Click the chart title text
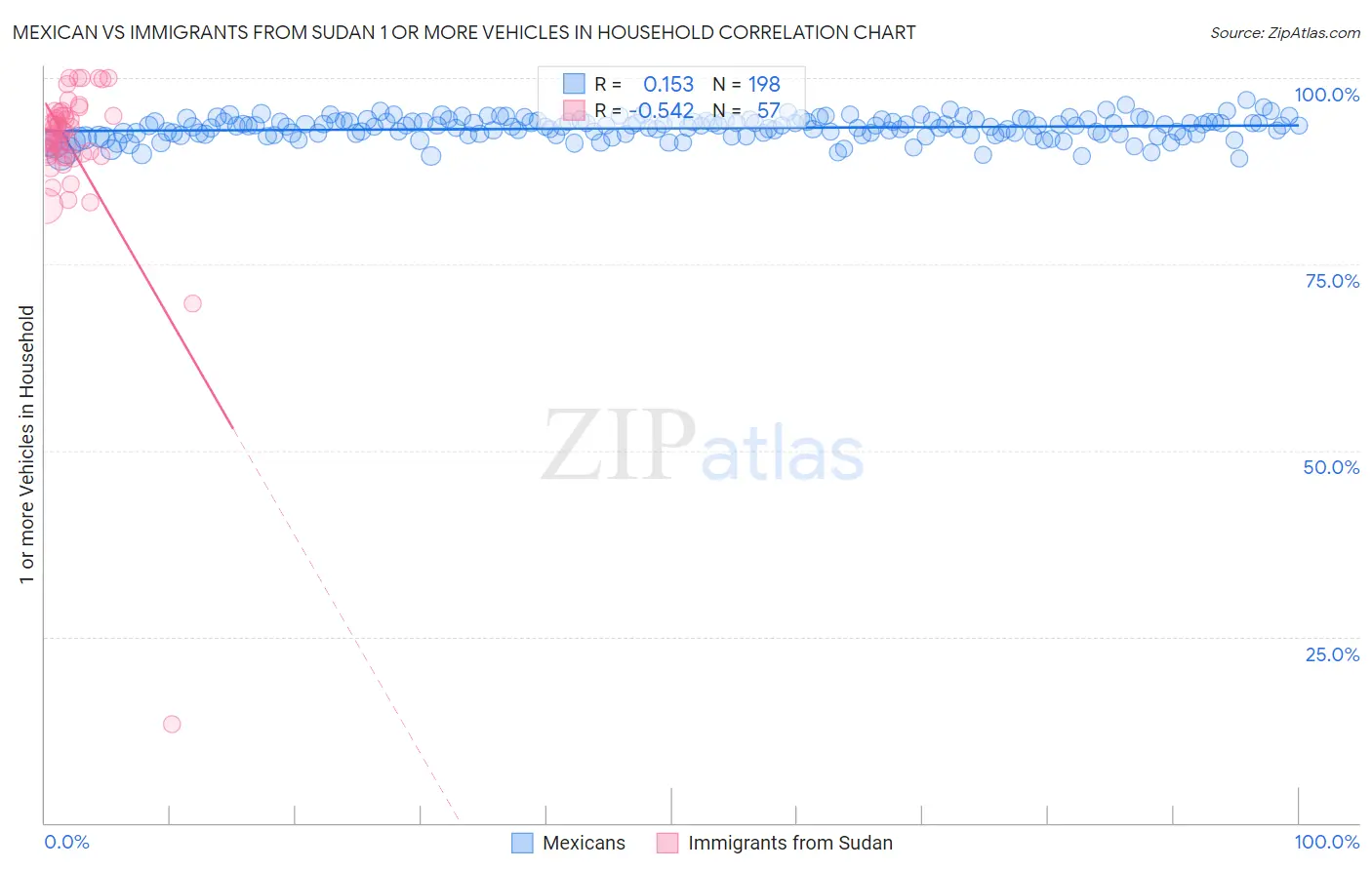The height and width of the screenshot is (870, 1372). [464, 32]
